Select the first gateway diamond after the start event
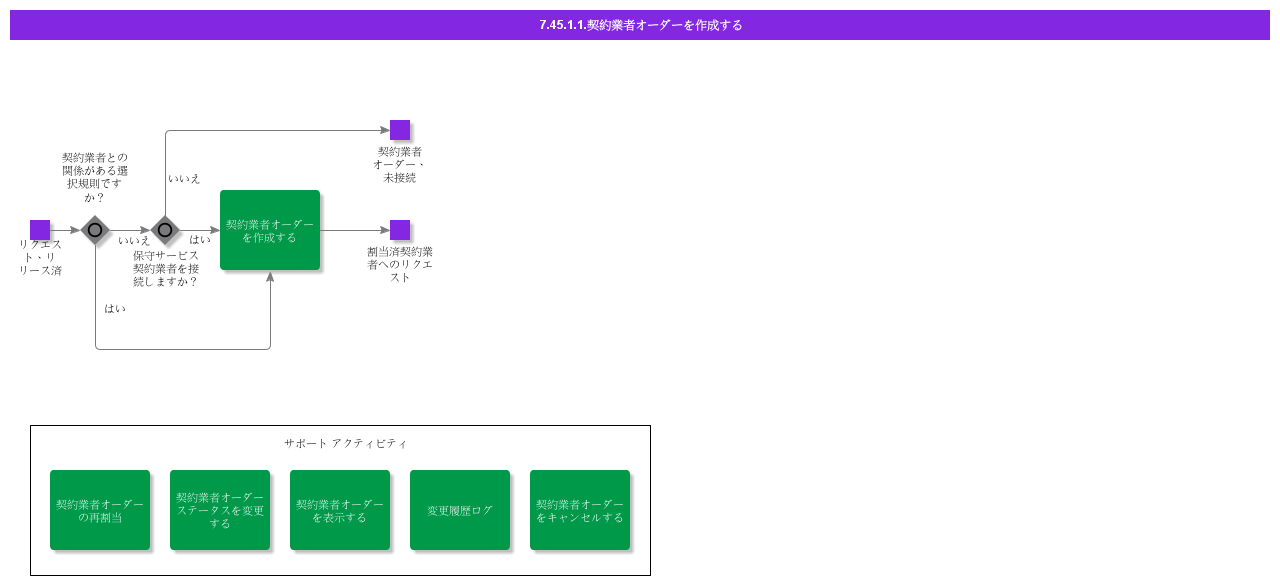This screenshot has width=1280, height=585. coord(95,230)
